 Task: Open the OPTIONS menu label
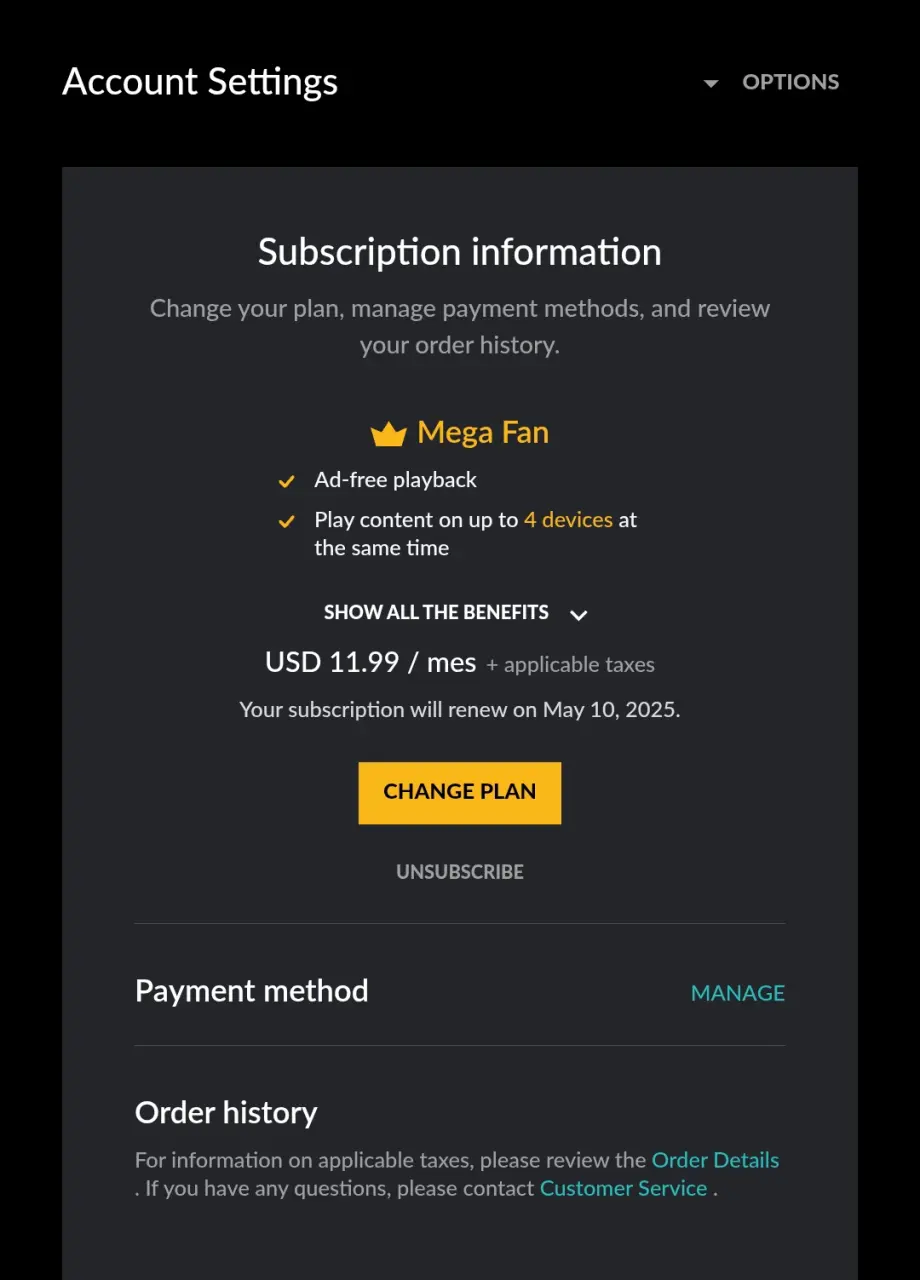coord(790,82)
